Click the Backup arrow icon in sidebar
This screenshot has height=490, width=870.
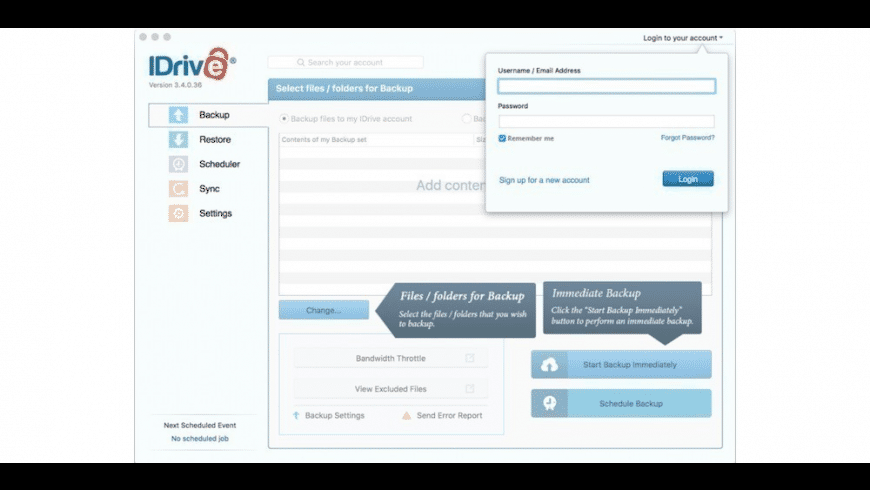tap(178, 115)
